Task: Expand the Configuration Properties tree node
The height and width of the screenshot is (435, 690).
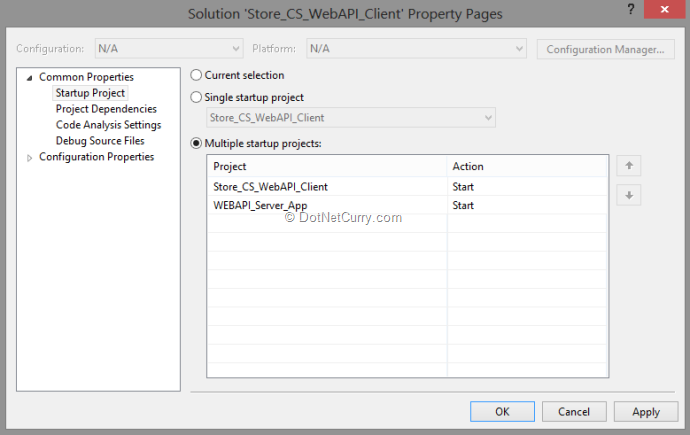Action: pos(29,158)
